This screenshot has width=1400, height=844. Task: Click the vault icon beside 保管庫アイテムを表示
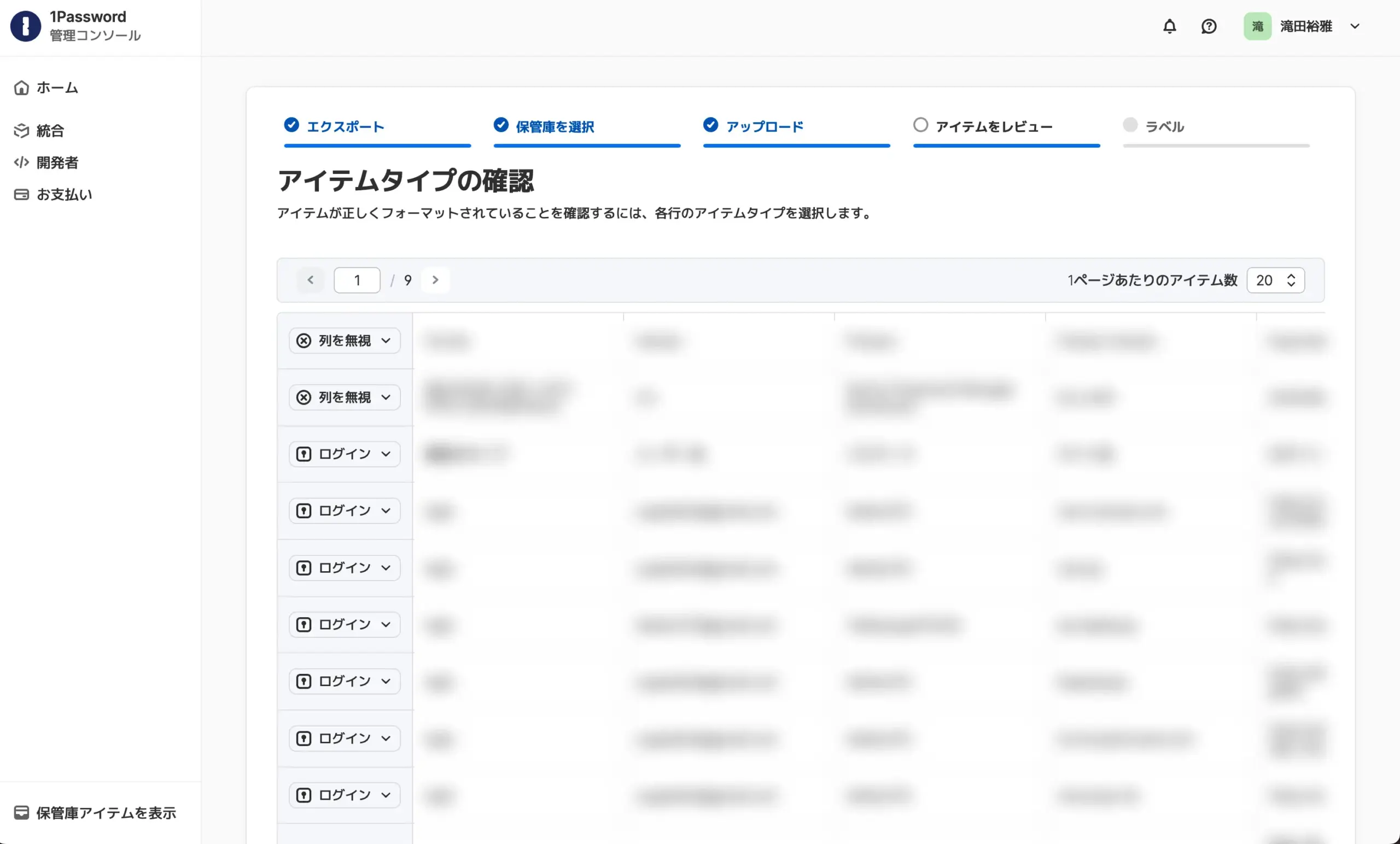pos(21,812)
